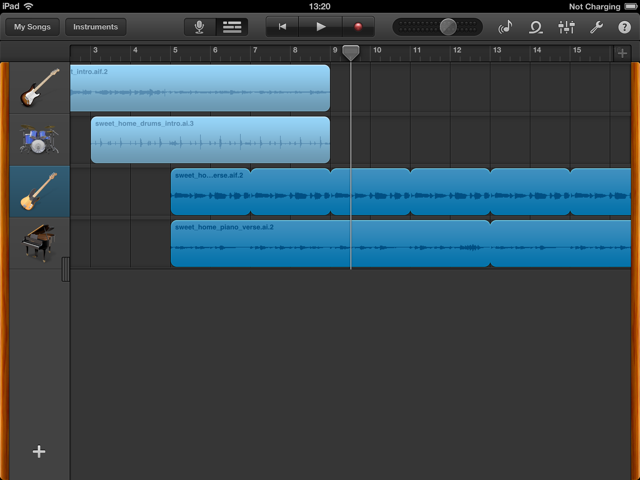Select the bass guitar track icon
This screenshot has width=640, height=480.
click(x=40, y=192)
